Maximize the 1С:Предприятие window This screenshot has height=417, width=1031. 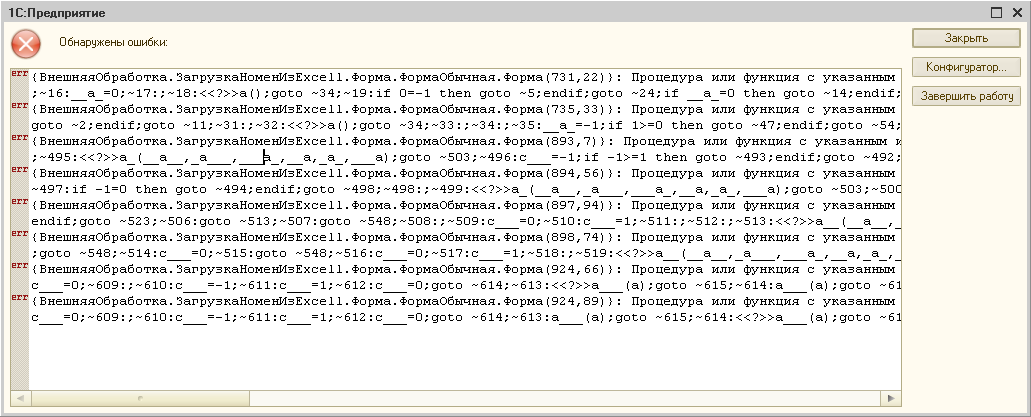(997, 12)
